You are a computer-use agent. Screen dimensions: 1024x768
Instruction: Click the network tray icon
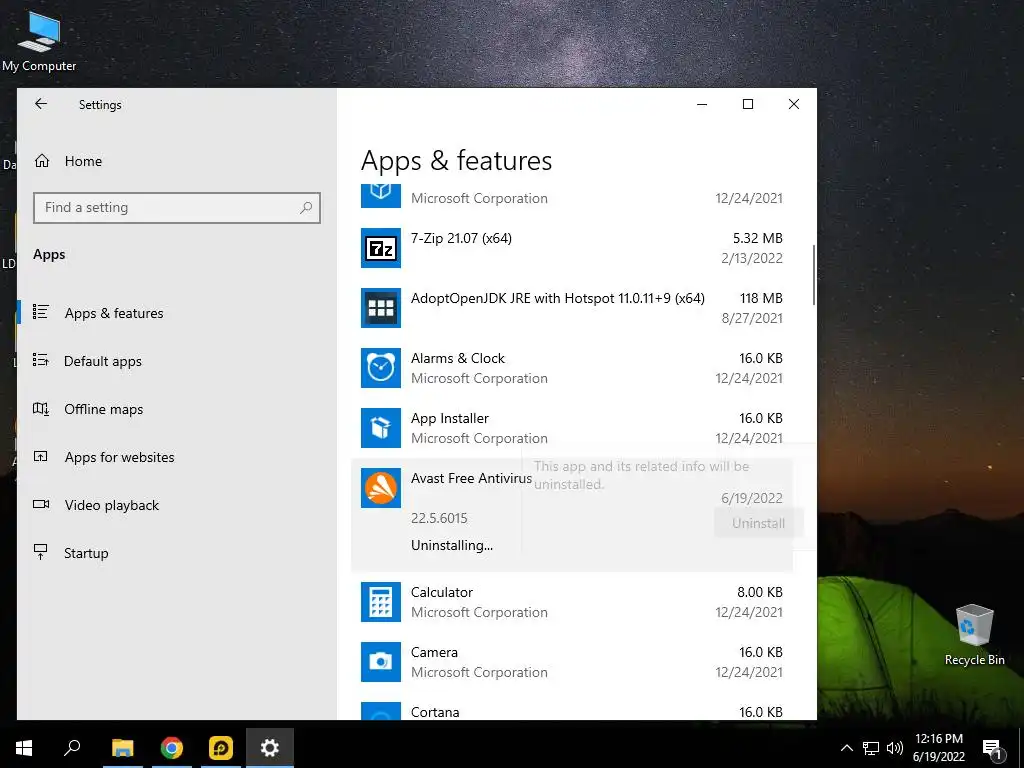tap(871, 748)
